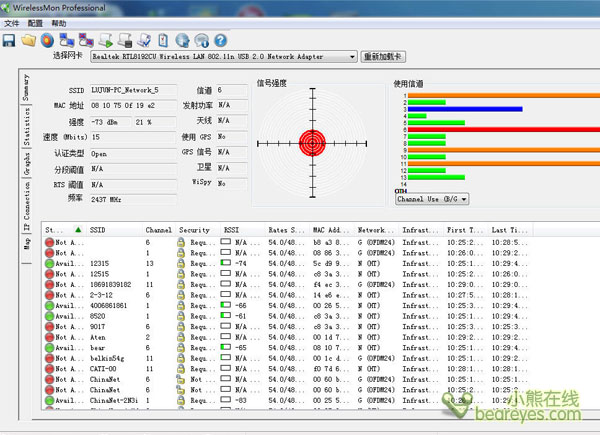This screenshot has height=435, width=600.
Task: Click the clipboard toolbar icon
Action: click(x=163, y=40)
